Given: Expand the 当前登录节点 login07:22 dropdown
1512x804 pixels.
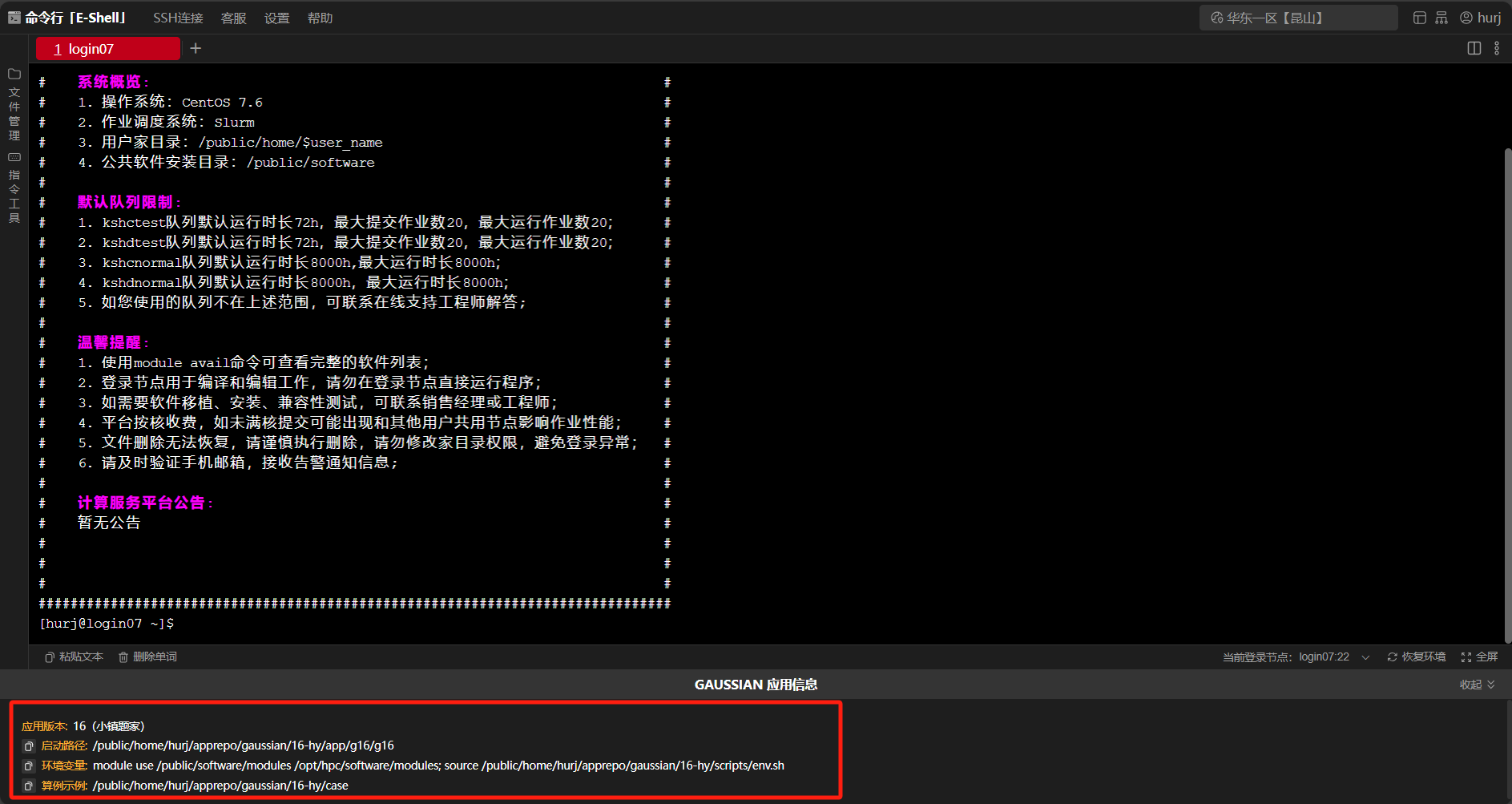Looking at the screenshot, I should (x=1365, y=657).
